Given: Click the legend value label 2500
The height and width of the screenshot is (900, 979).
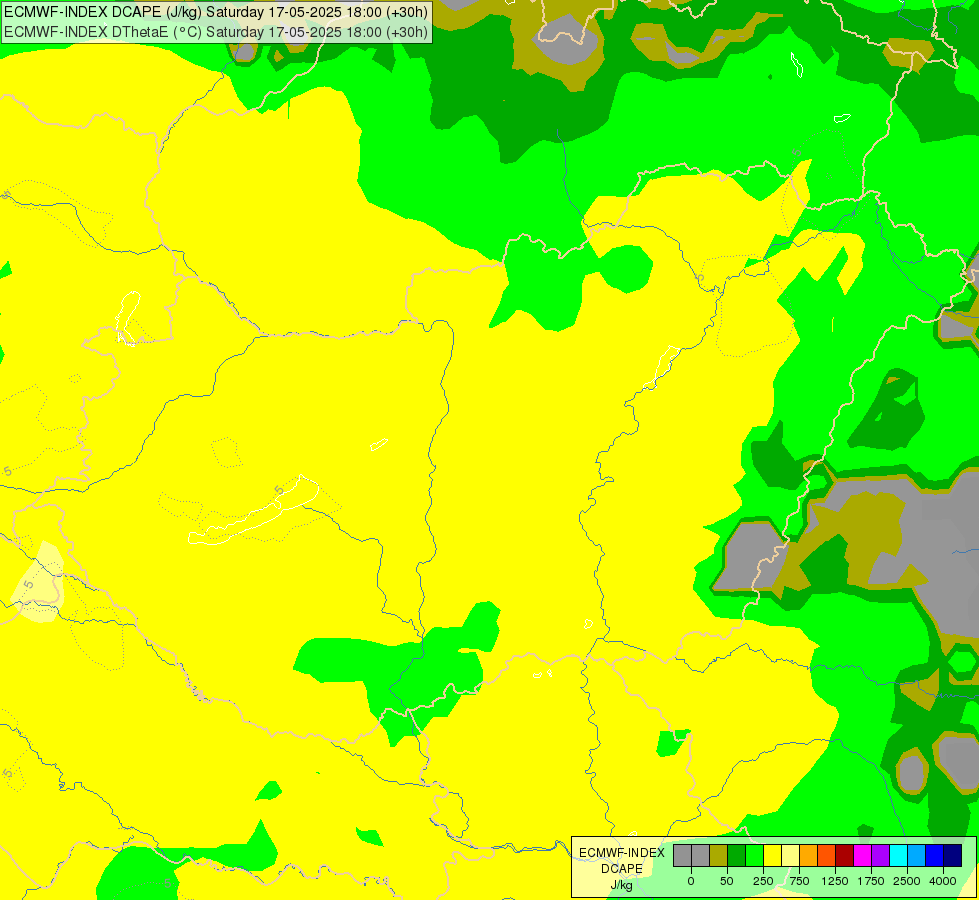Looking at the screenshot, I should coord(907,881).
